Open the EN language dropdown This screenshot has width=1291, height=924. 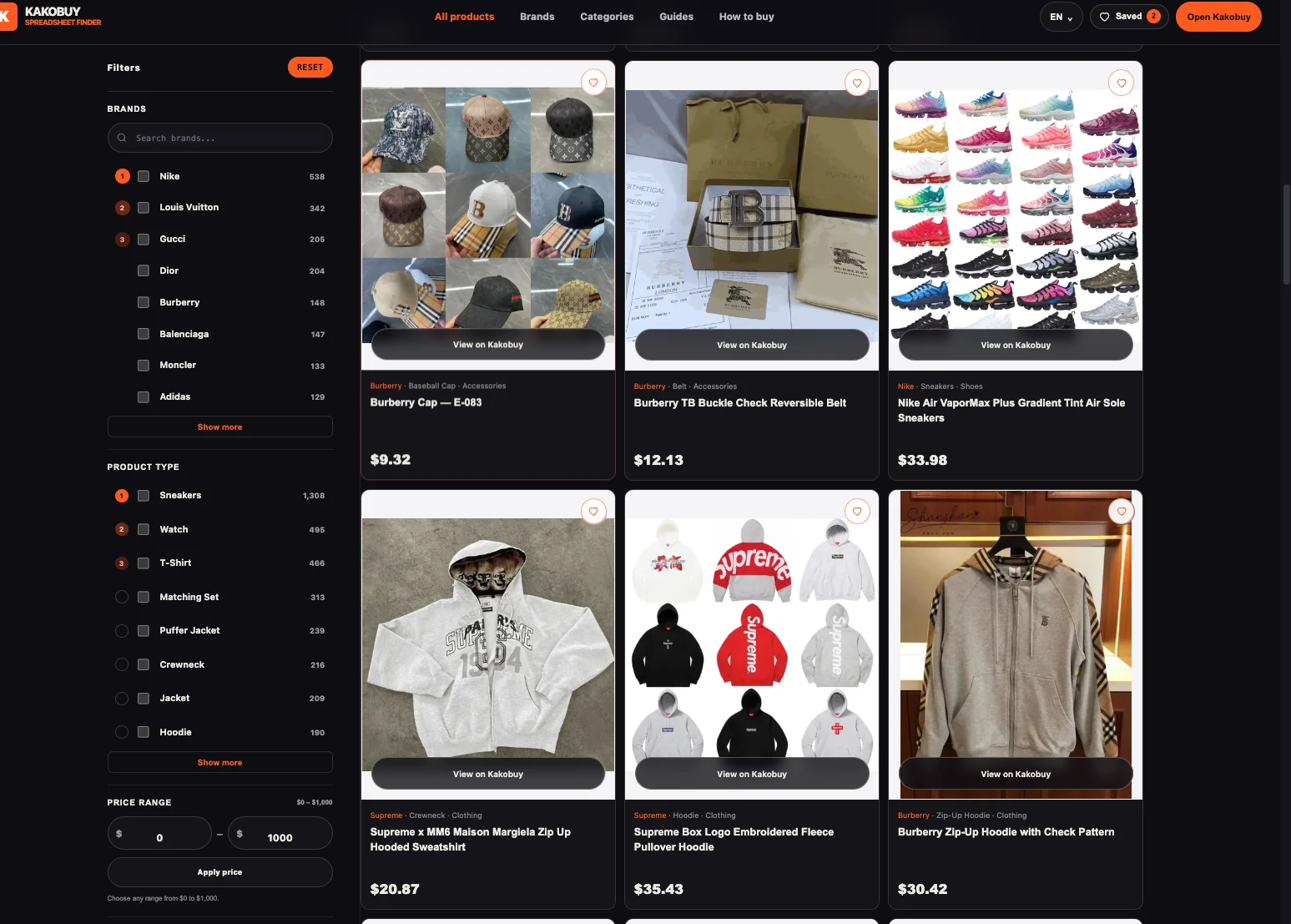click(1061, 17)
